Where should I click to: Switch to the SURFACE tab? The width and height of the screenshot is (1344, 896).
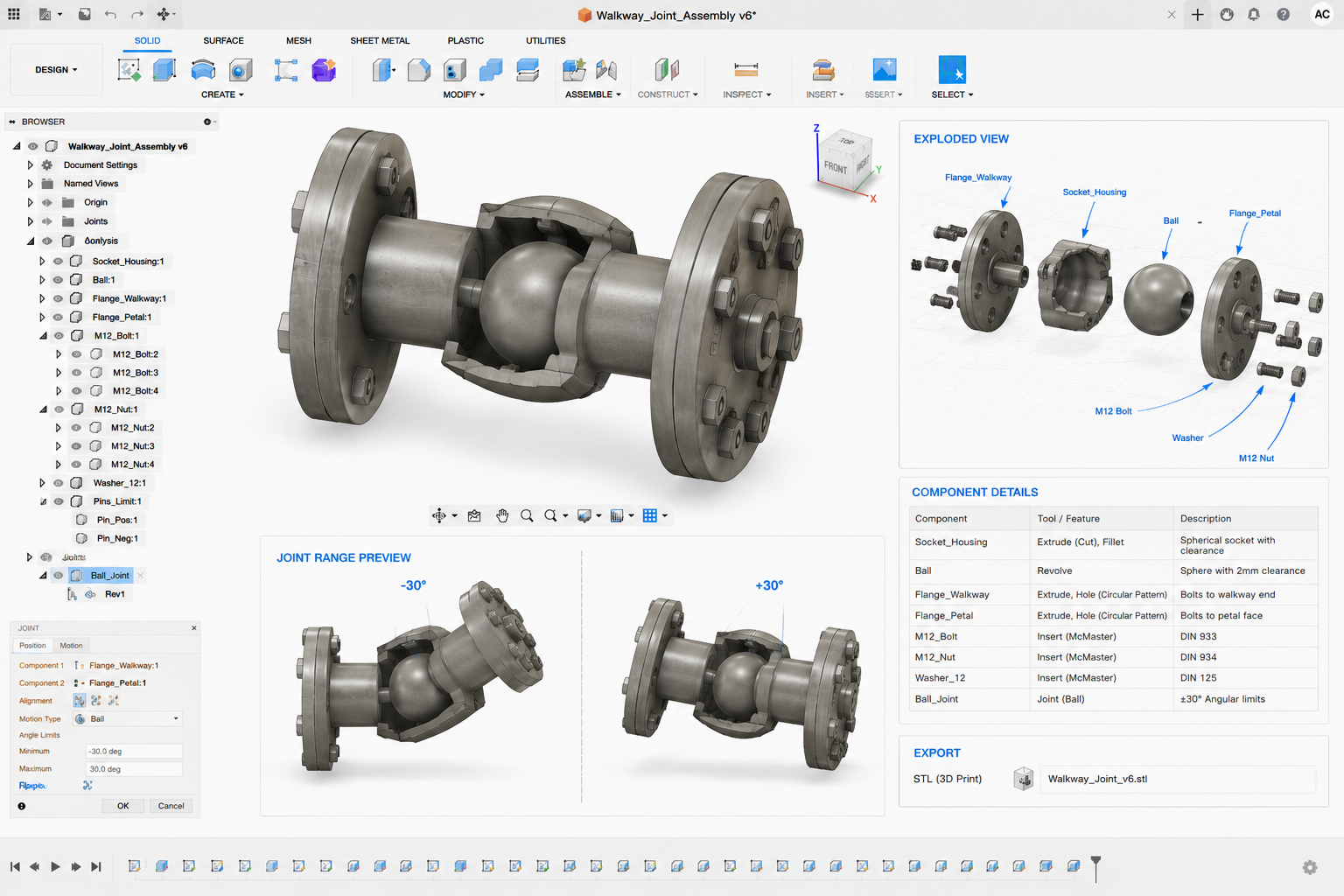pos(223,40)
